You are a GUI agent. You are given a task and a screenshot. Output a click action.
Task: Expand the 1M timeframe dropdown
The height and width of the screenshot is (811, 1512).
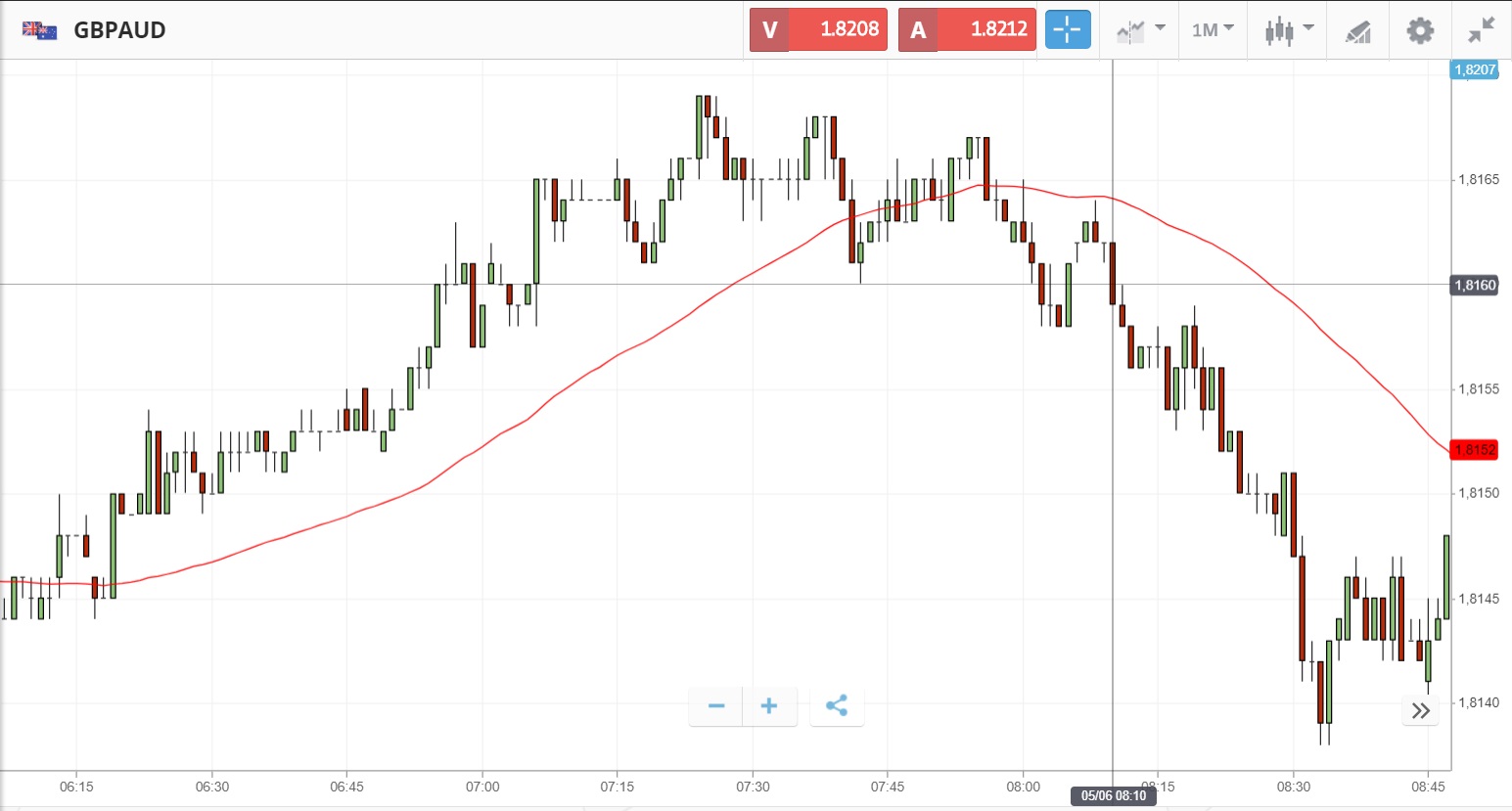click(x=1213, y=30)
